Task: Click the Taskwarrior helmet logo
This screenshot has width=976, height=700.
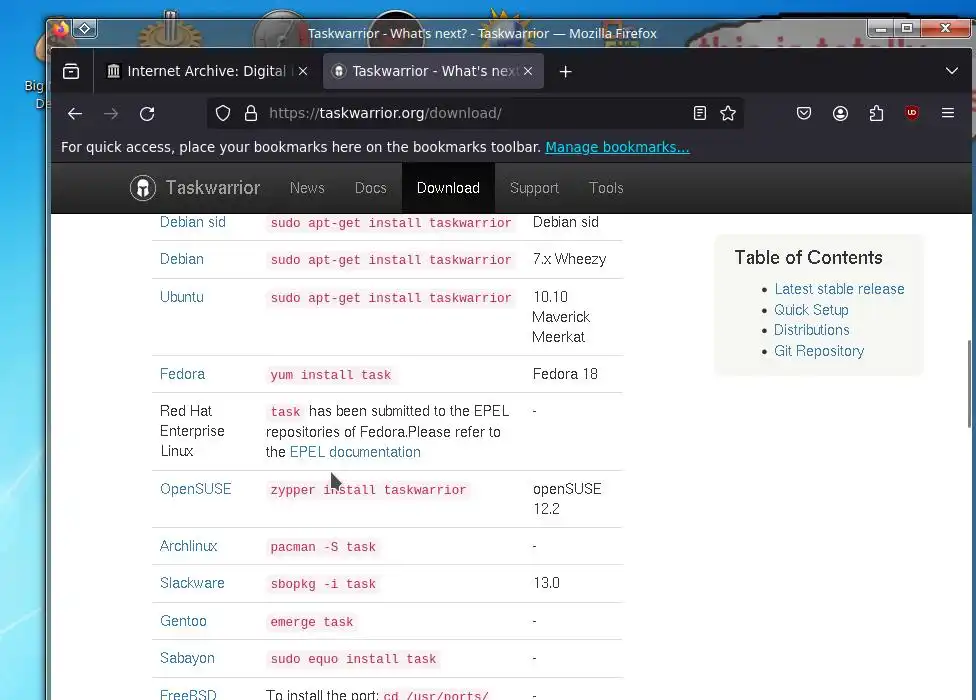Action: [x=143, y=188]
